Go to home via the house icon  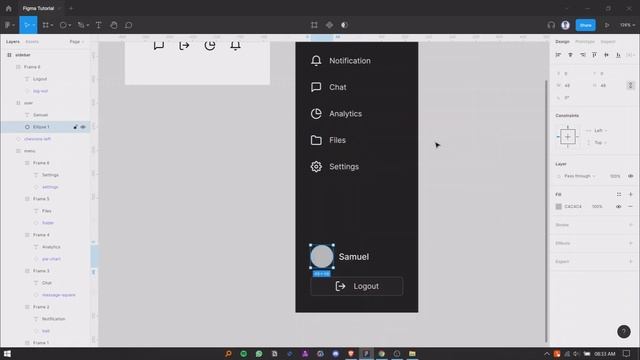tap(9, 8)
